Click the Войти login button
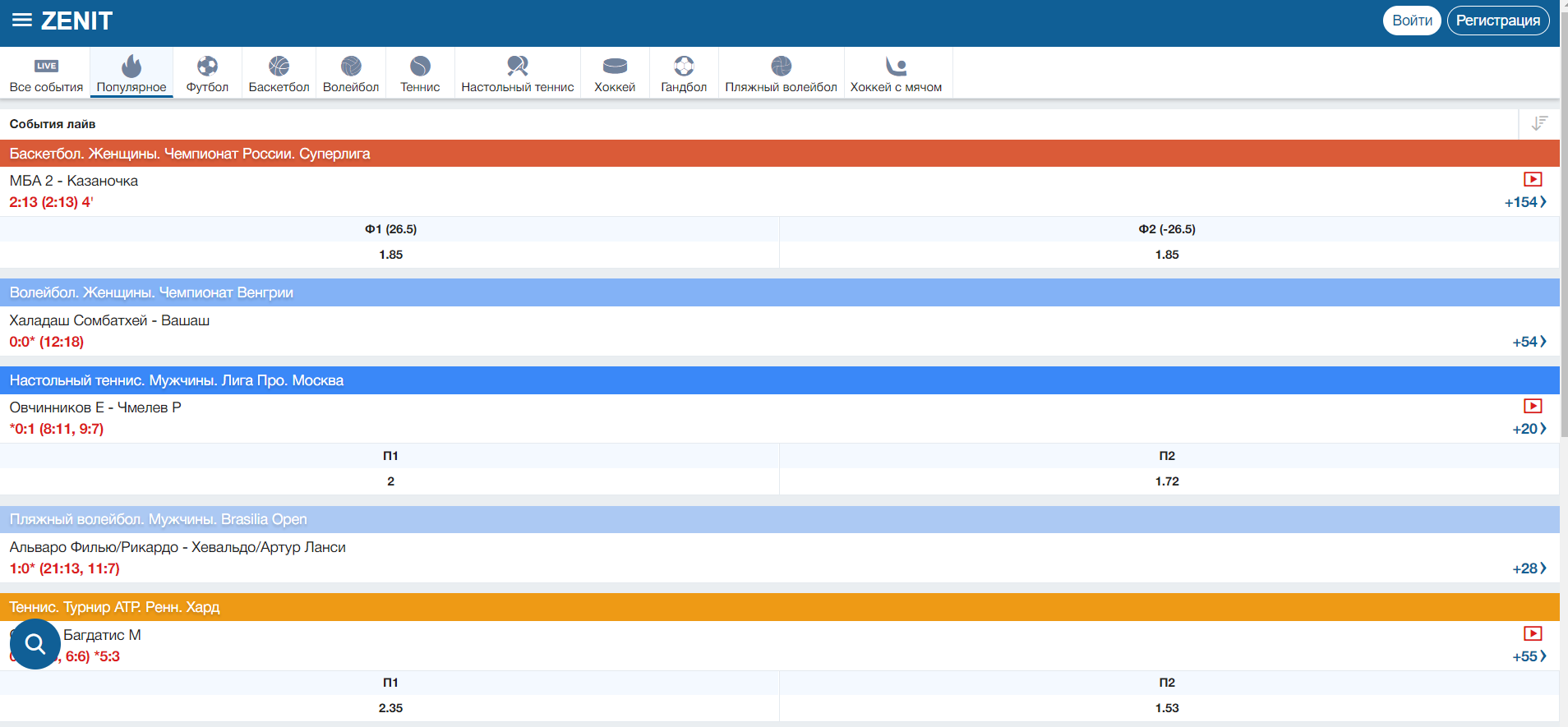 (1411, 21)
